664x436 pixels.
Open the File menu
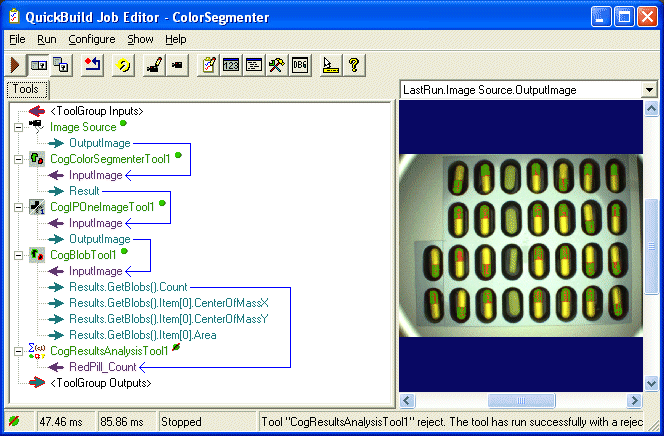click(x=17, y=39)
